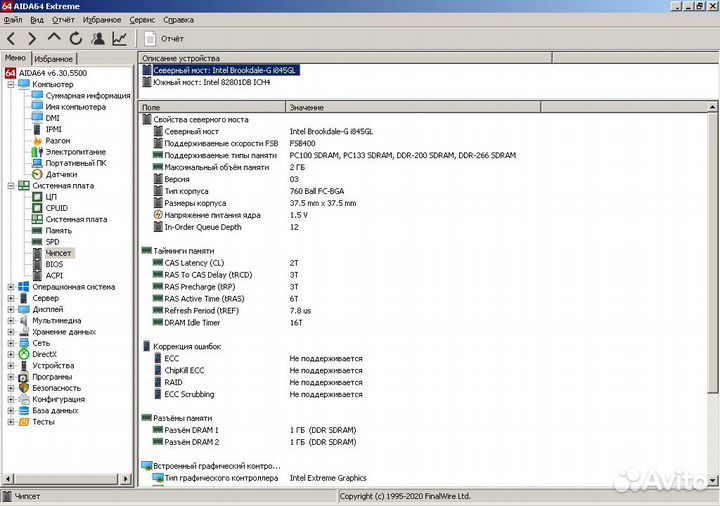Select the DMI tree item
This screenshot has height=506, width=720.
point(52,118)
